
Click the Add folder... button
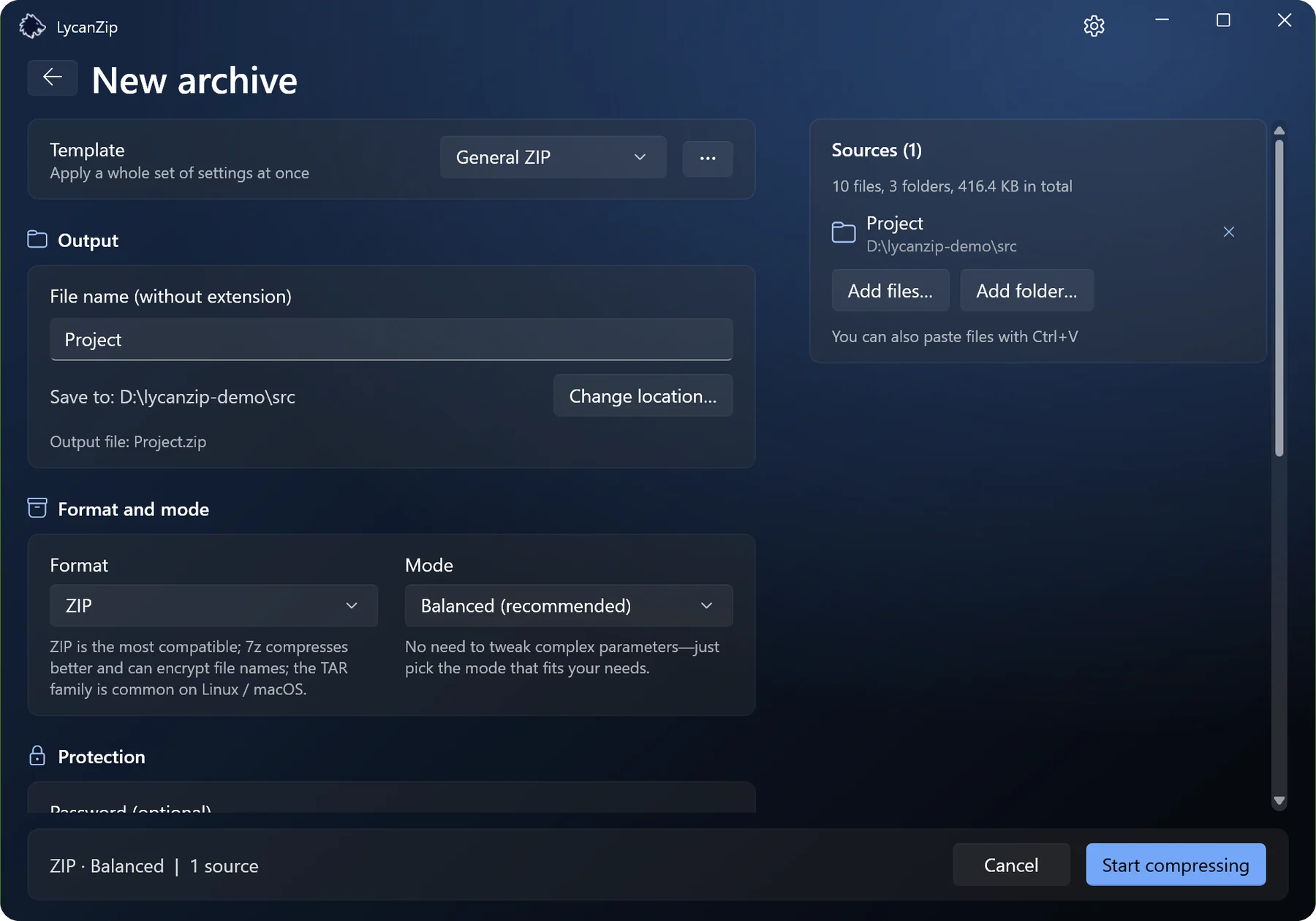point(1026,290)
